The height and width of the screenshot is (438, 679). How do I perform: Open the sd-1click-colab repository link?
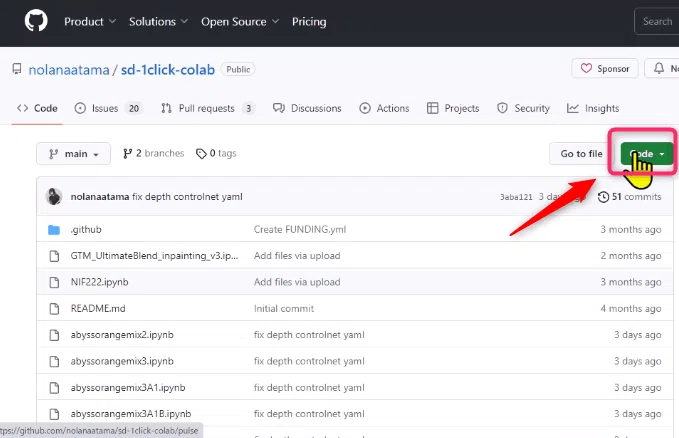pyautogui.click(x=168, y=69)
